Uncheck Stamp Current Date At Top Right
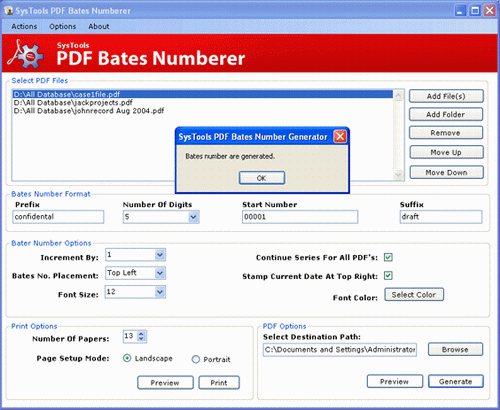This screenshot has width=500, height=410. tap(388, 276)
